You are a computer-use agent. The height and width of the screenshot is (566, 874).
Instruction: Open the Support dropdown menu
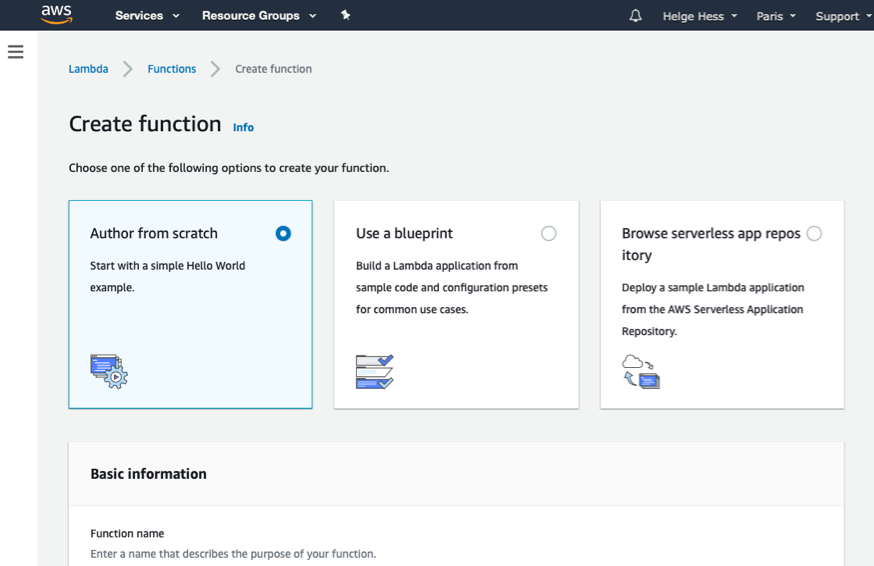tap(843, 16)
